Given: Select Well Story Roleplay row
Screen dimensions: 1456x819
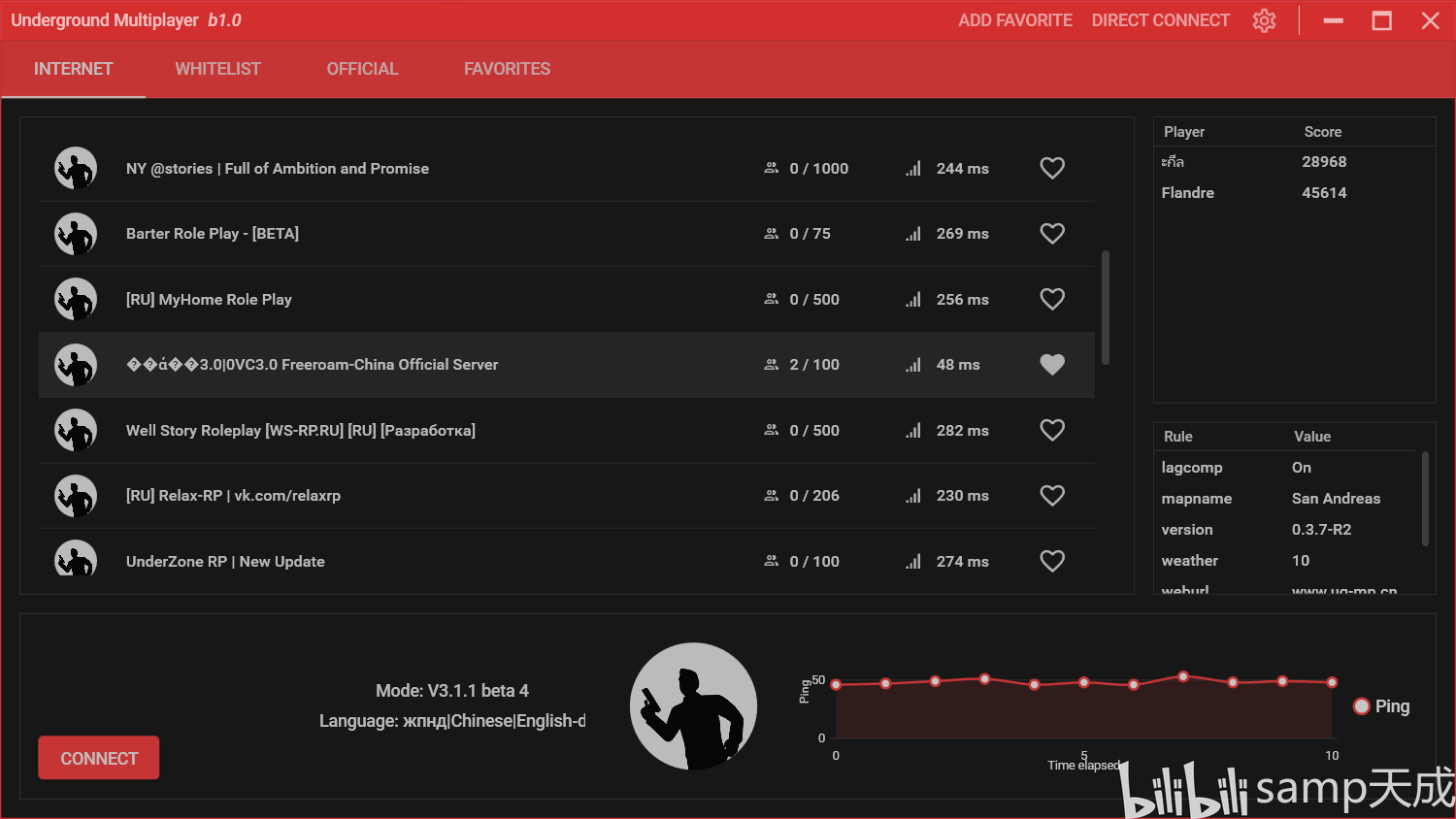Looking at the screenshot, I should (x=567, y=430).
